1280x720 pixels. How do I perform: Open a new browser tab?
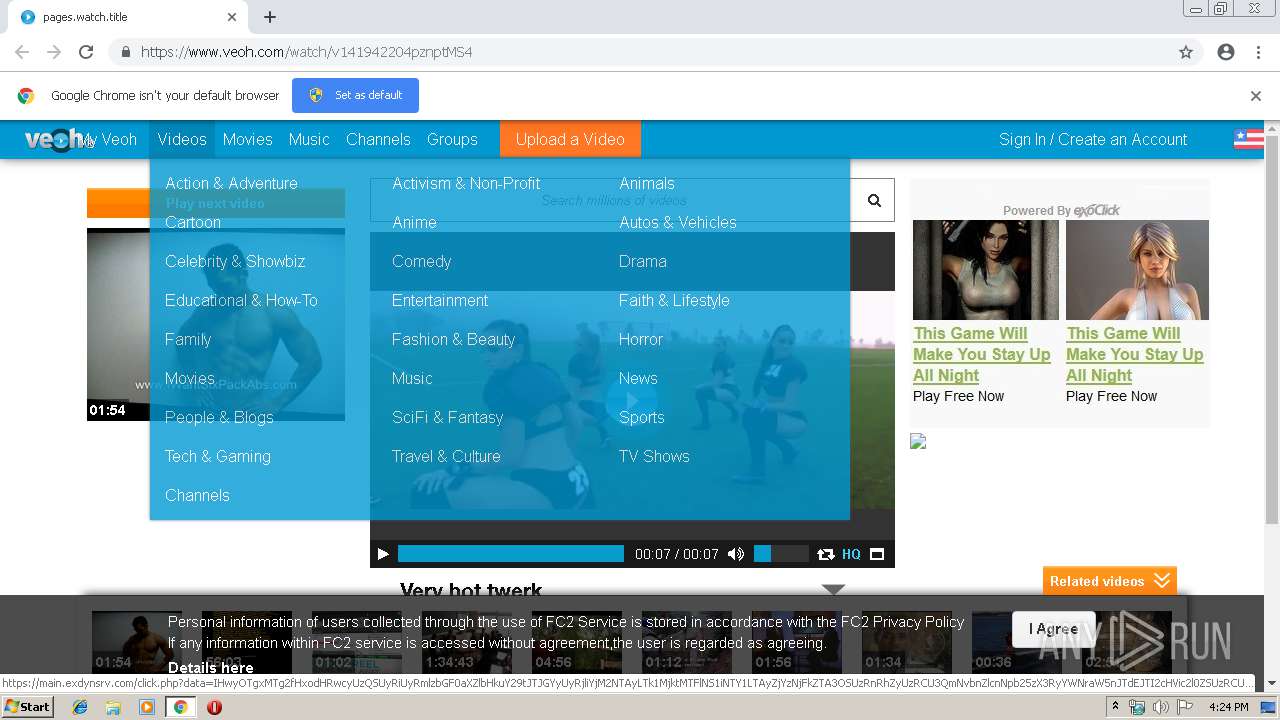[x=270, y=17]
